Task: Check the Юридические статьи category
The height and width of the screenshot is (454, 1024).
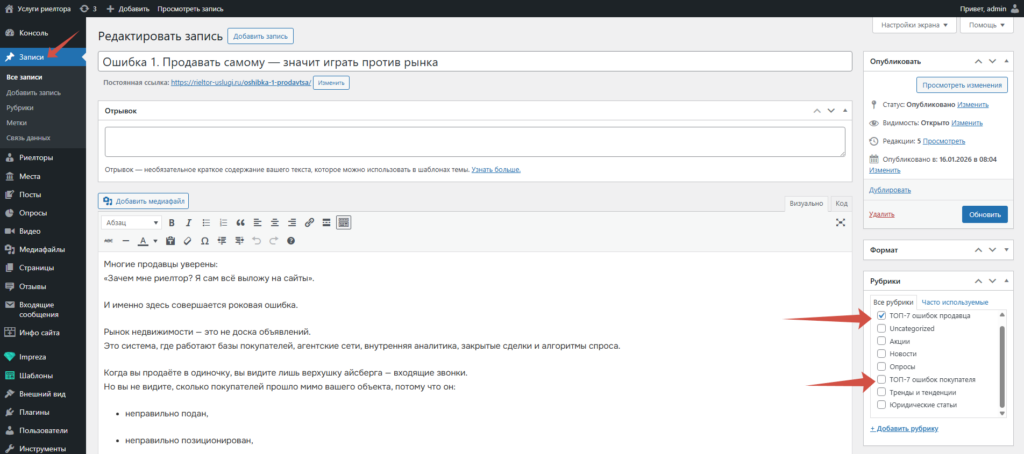Action: point(882,405)
